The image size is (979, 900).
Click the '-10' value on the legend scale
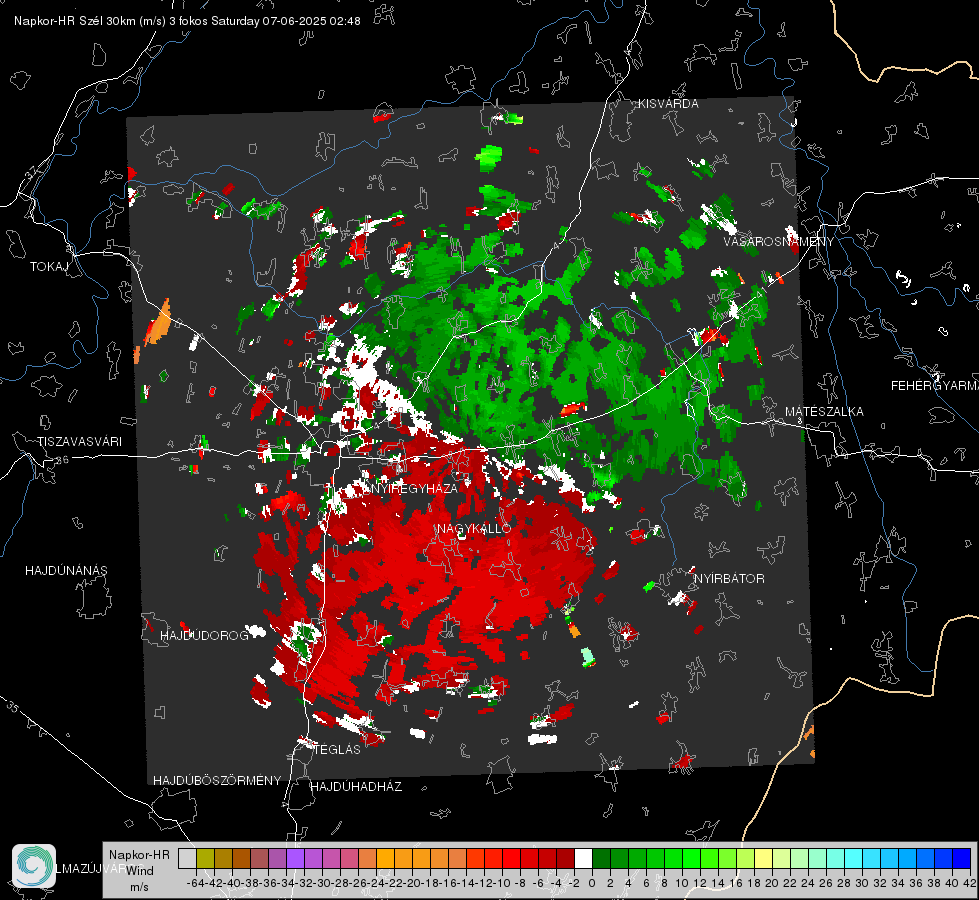502,883
